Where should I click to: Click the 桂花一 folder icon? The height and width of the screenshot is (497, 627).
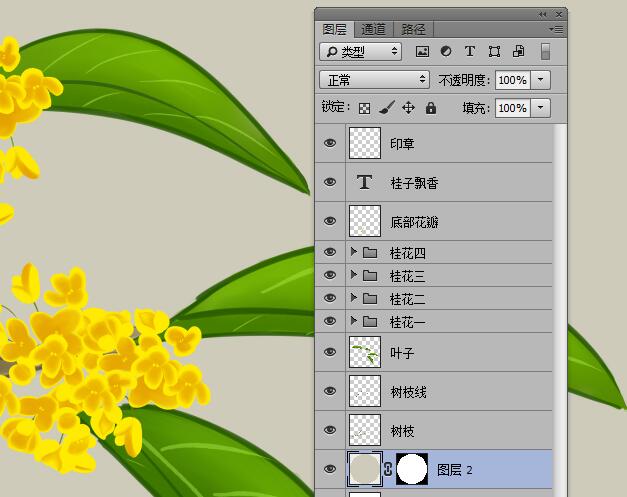[370, 321]
